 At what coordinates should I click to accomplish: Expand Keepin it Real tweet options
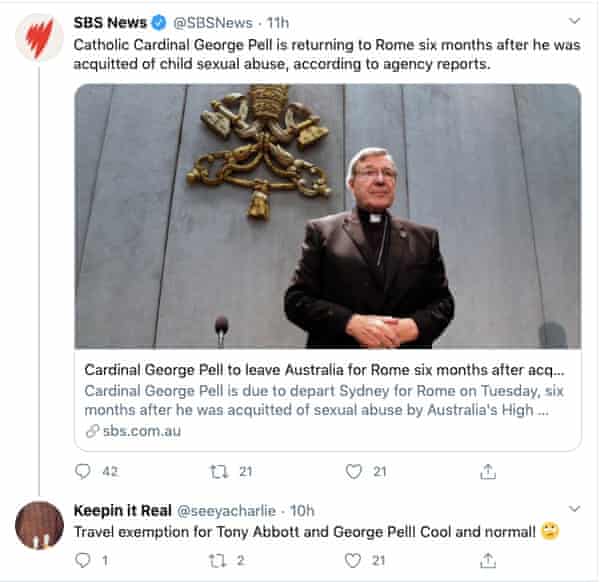point(574,509)
